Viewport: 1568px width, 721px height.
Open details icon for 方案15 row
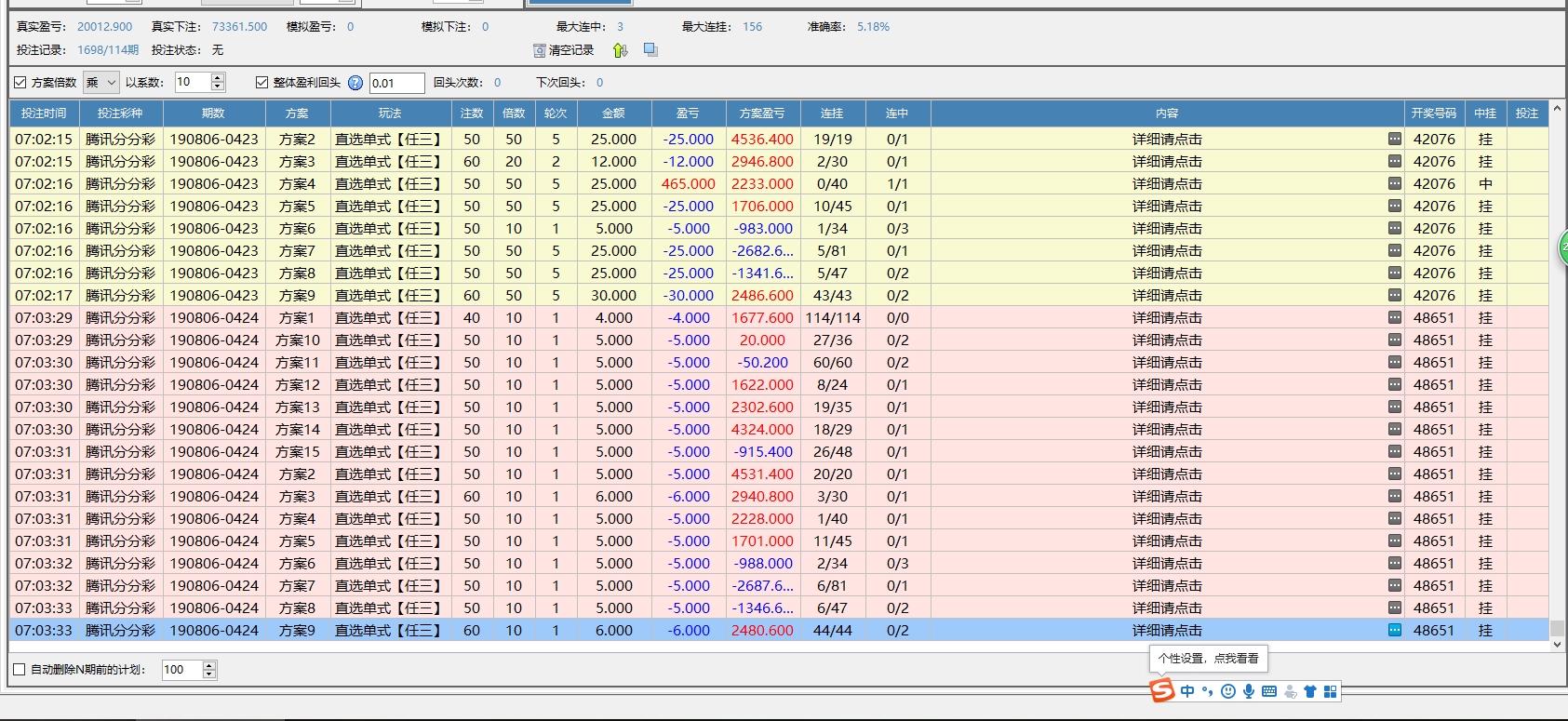[x=1394, y=451]
